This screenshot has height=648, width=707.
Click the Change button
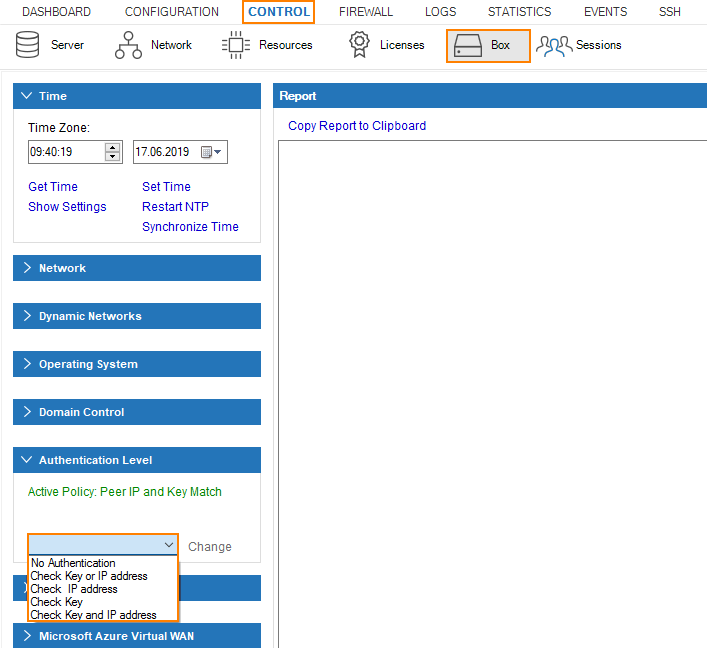[x=210, y=547]
